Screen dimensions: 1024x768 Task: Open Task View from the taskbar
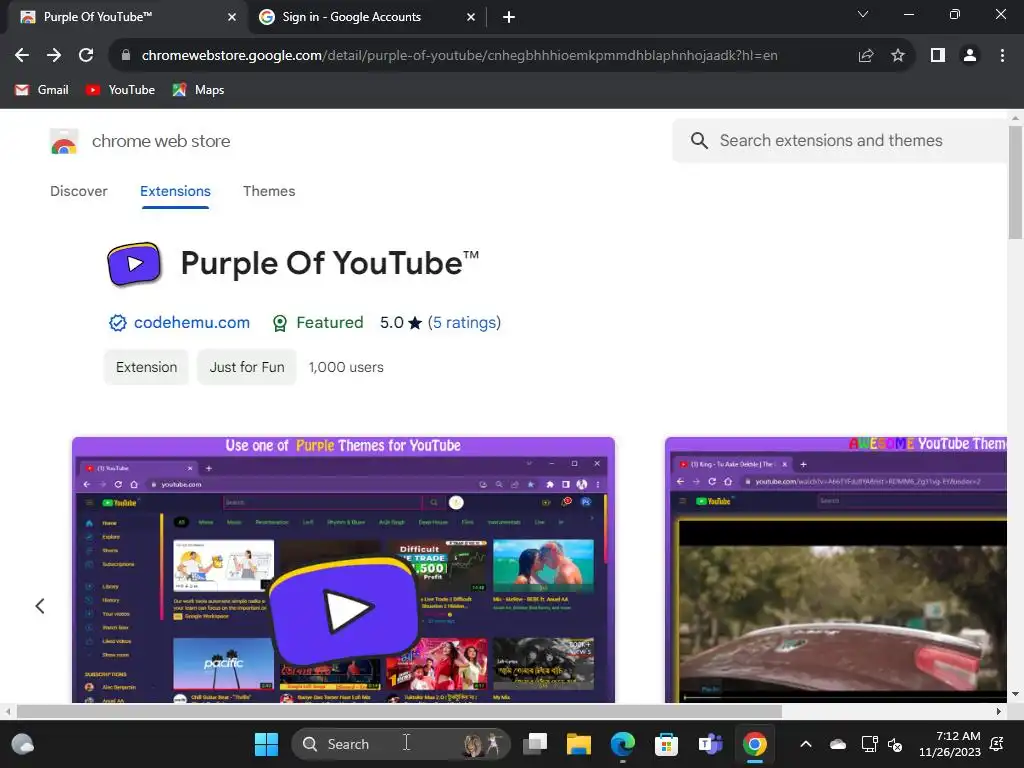[535, 744]
